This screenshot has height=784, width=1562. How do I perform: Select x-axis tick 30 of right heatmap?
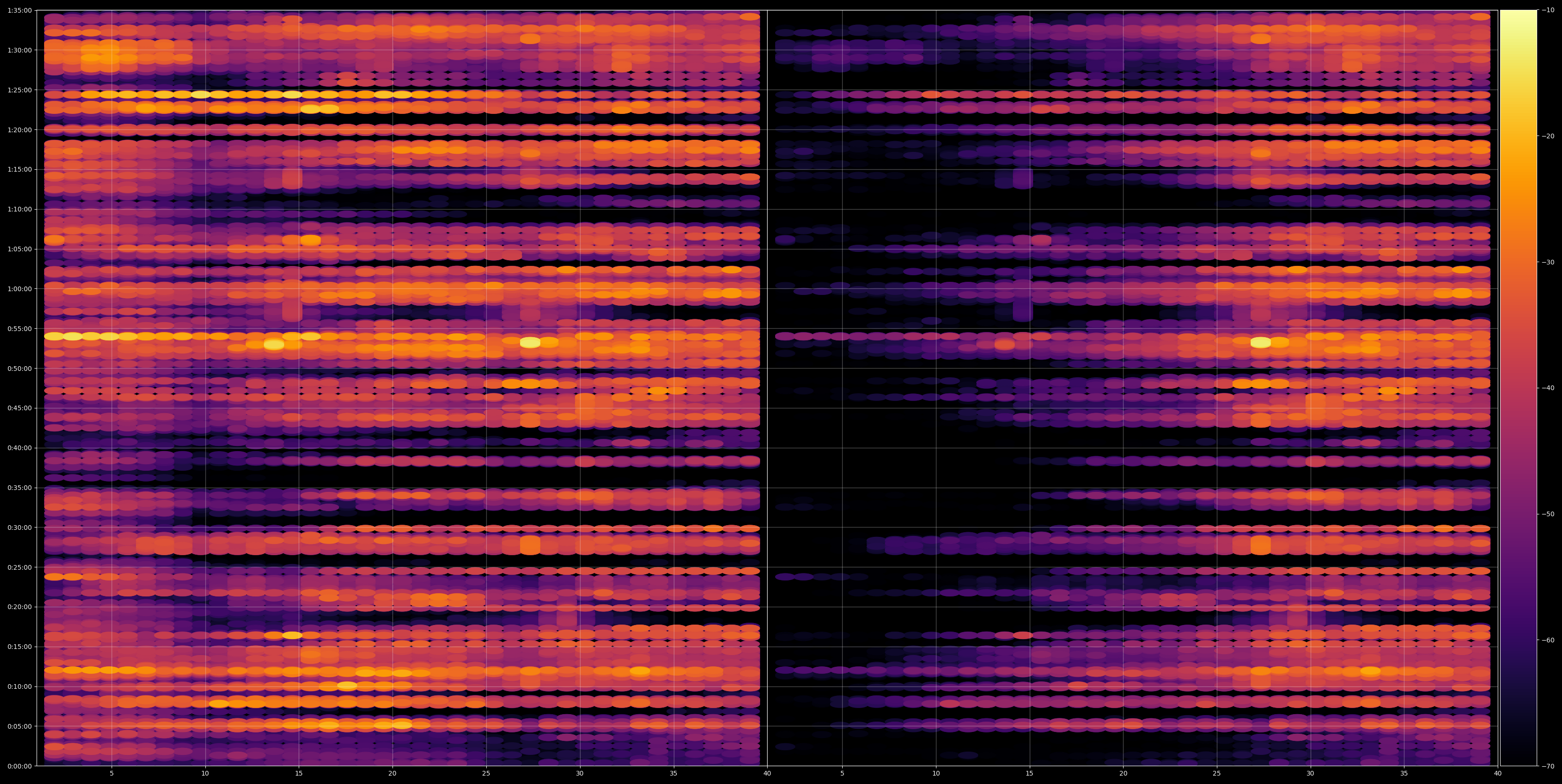point(1310,773)
